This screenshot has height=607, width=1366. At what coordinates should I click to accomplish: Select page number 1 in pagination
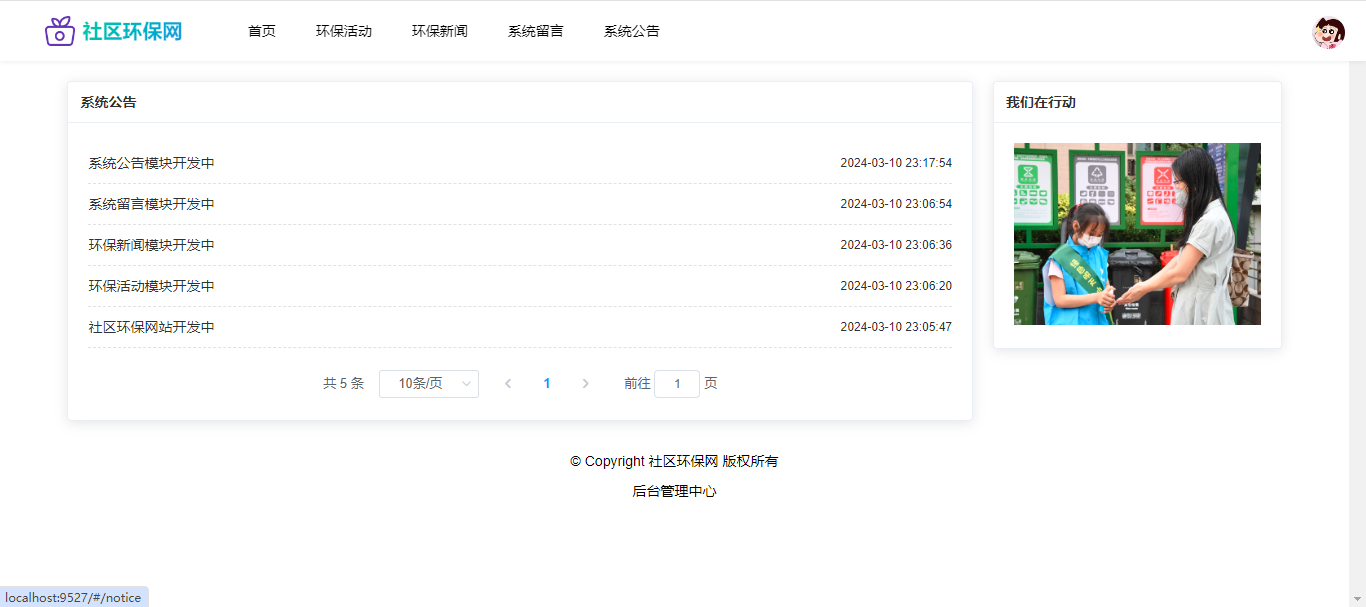point(547,384)
